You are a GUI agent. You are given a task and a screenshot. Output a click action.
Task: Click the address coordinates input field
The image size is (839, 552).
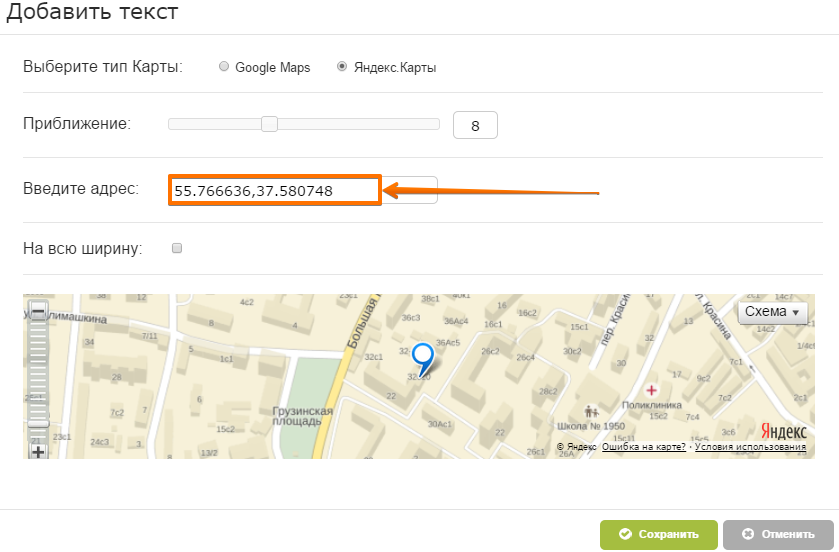pos(274,190)
